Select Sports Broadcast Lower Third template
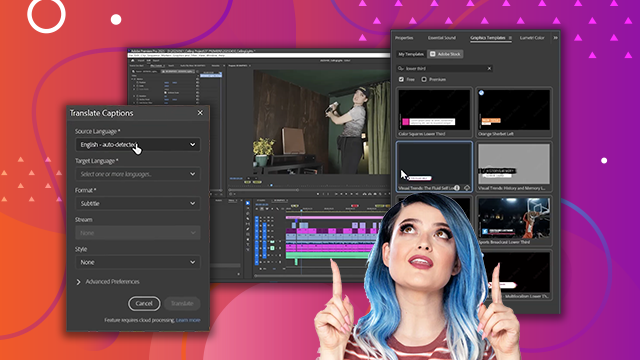 (514, 220)
